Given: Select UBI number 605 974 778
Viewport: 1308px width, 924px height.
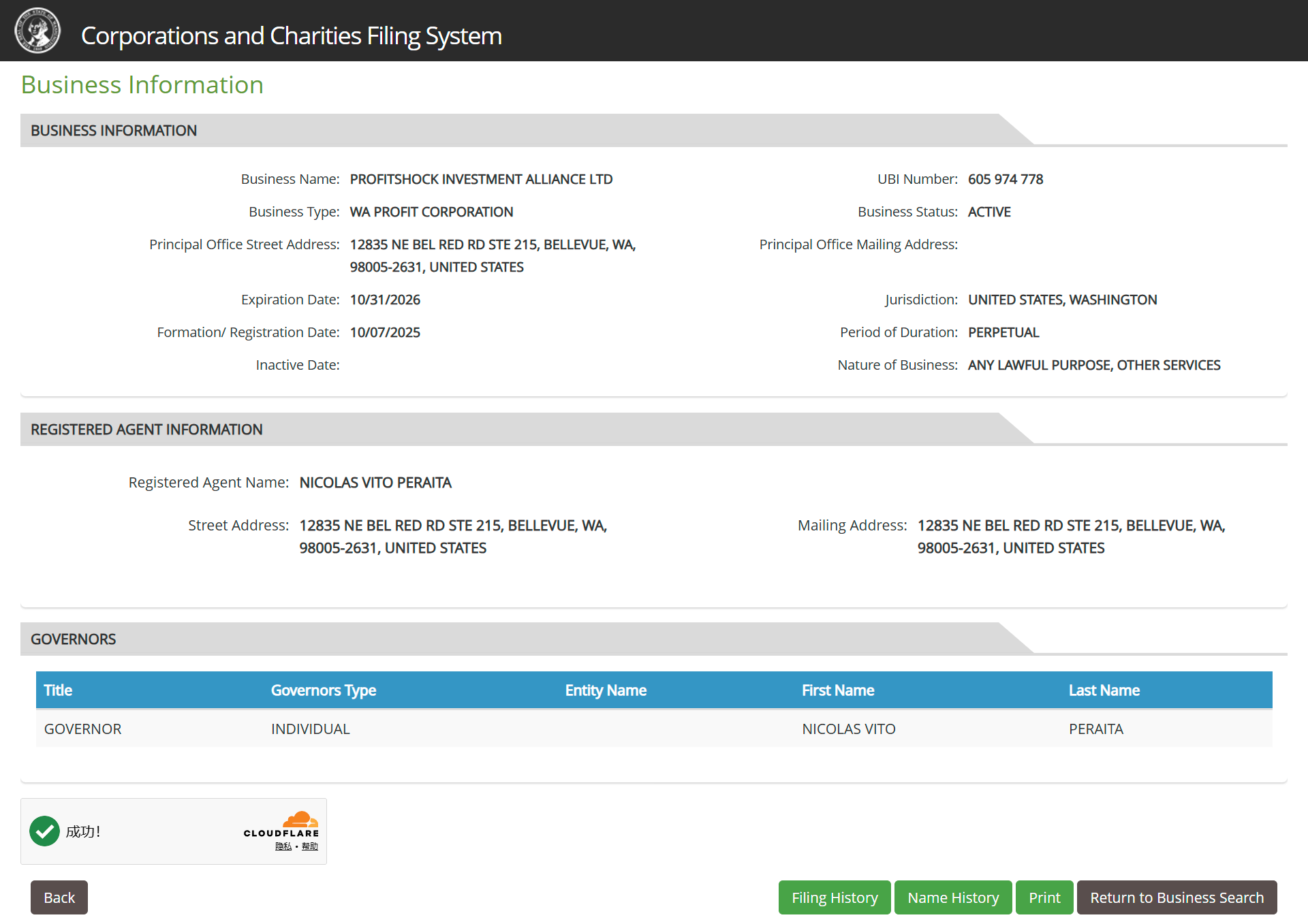Looking at the screenshot, I should point(1006,179).
